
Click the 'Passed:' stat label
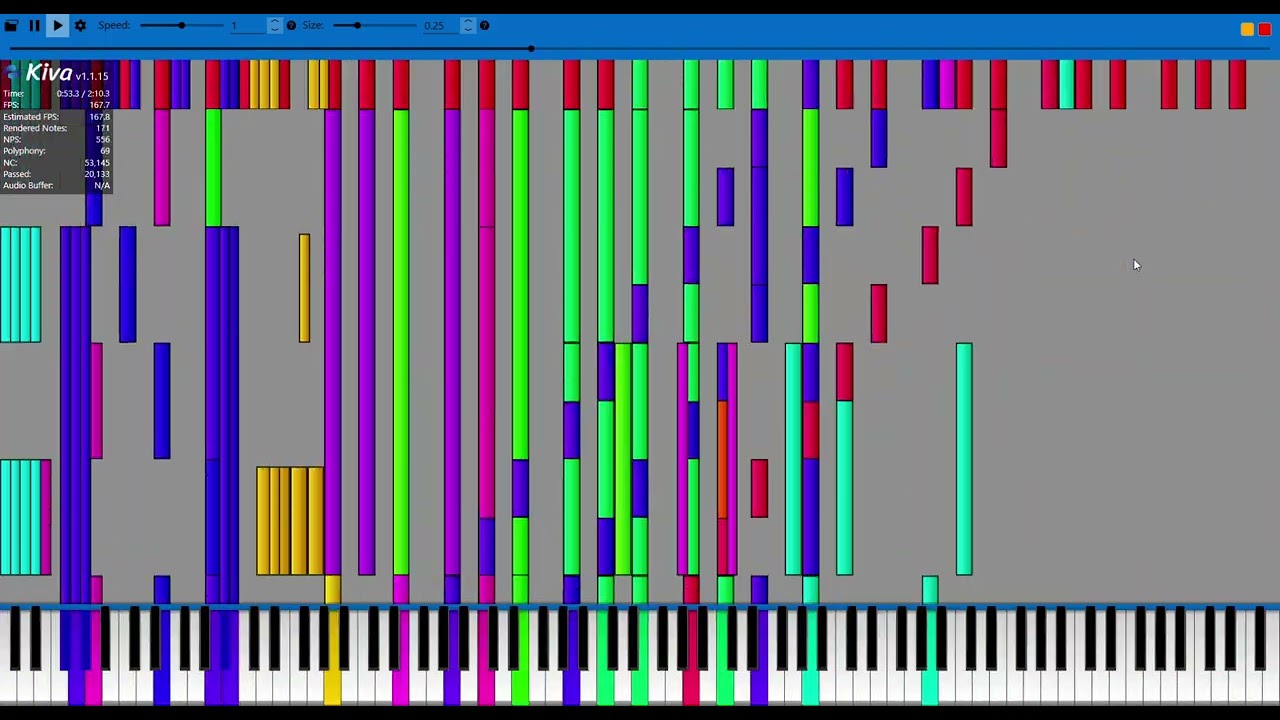17,174
